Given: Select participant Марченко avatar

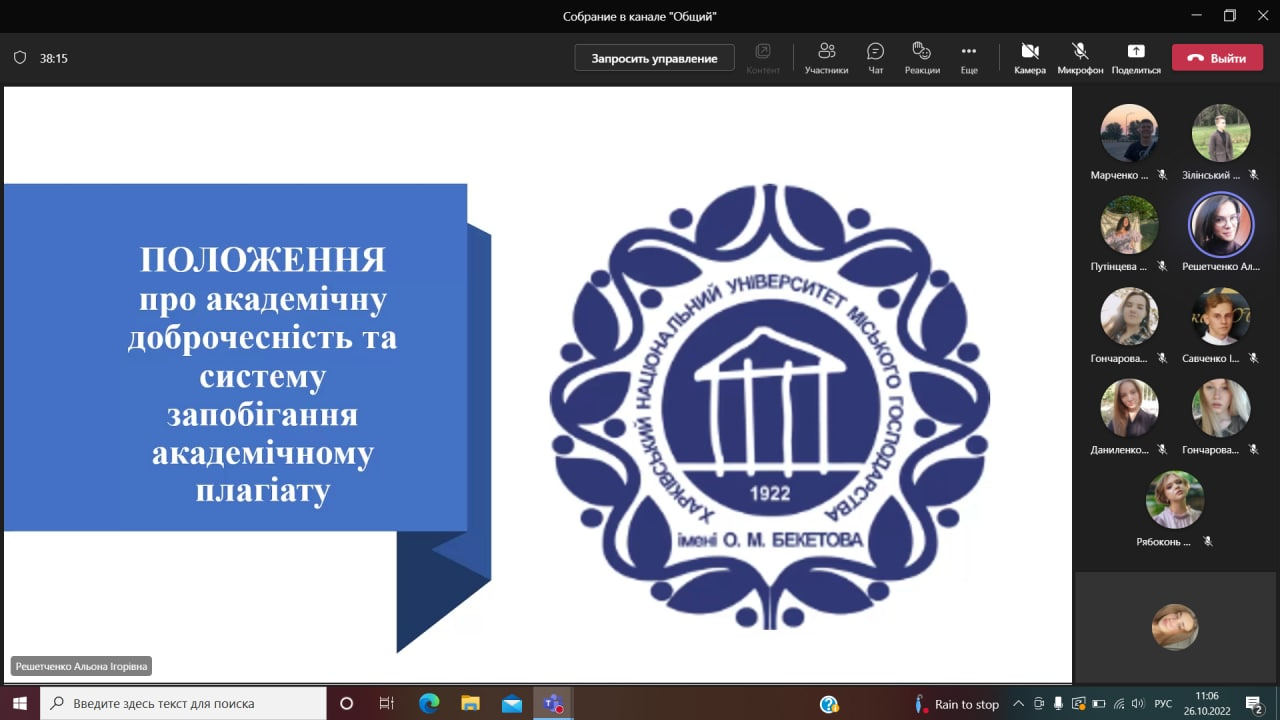Looking at the screenshot, I should pyautogui.click(x=1129, y=133).
